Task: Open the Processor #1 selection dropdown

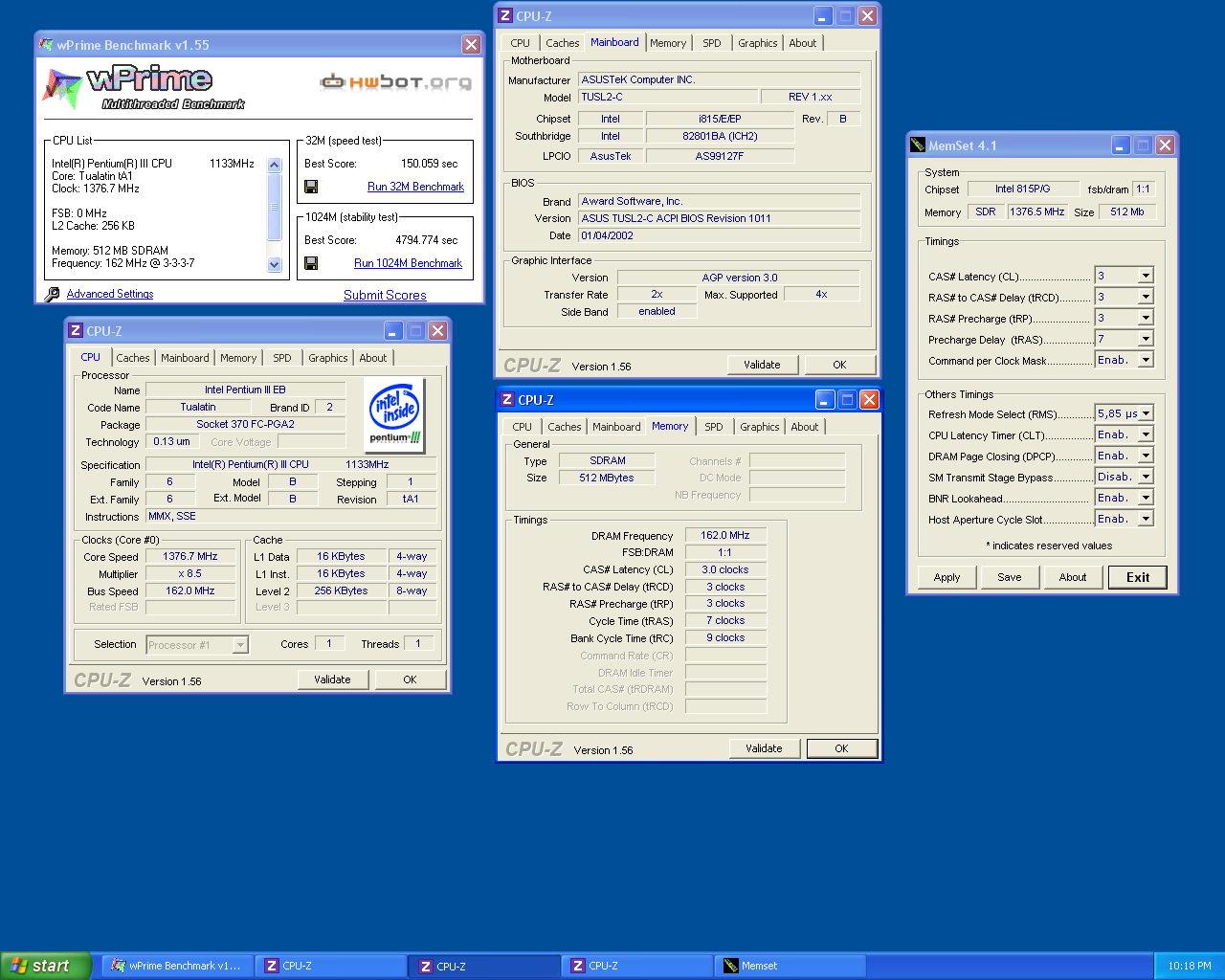Action: click(x=197, y=645)
